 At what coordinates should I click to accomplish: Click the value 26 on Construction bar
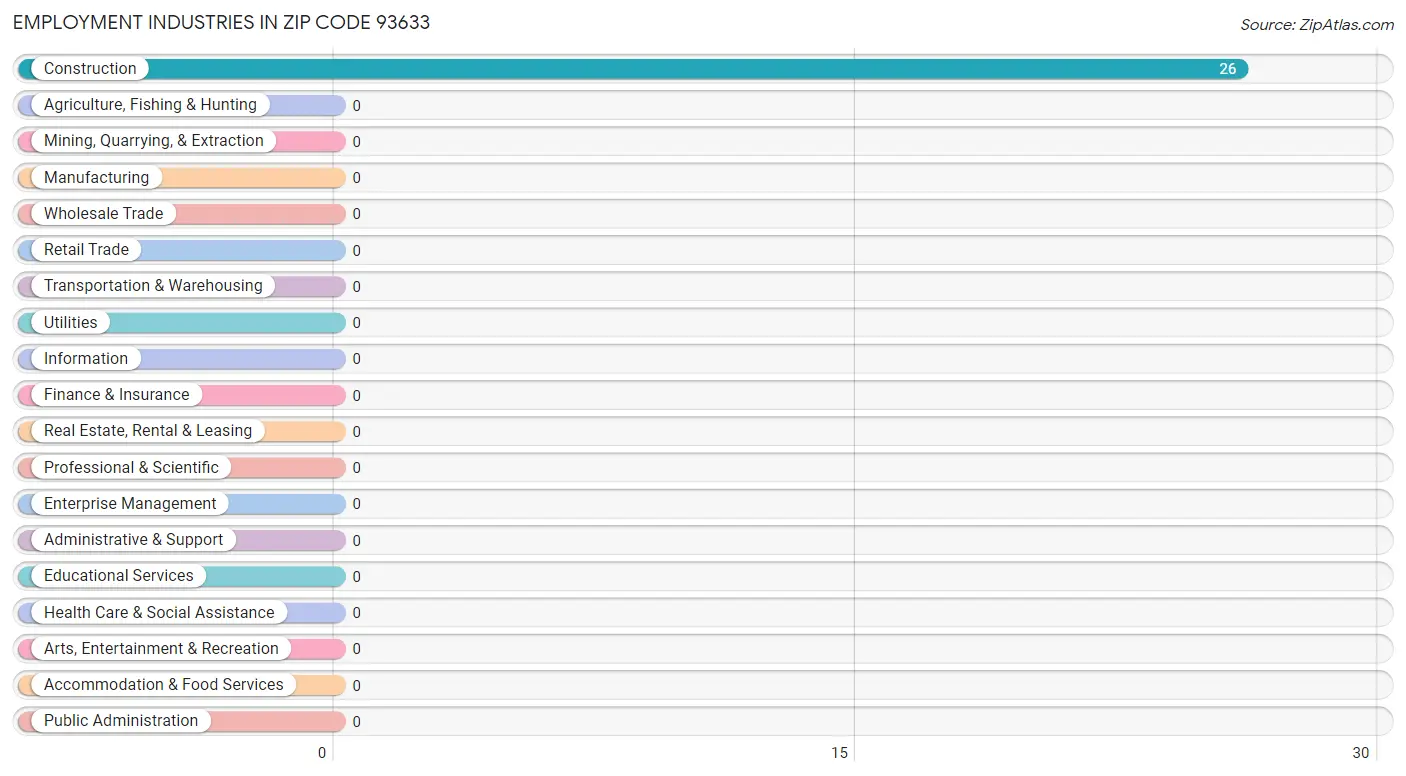[x=1227, y=69]
